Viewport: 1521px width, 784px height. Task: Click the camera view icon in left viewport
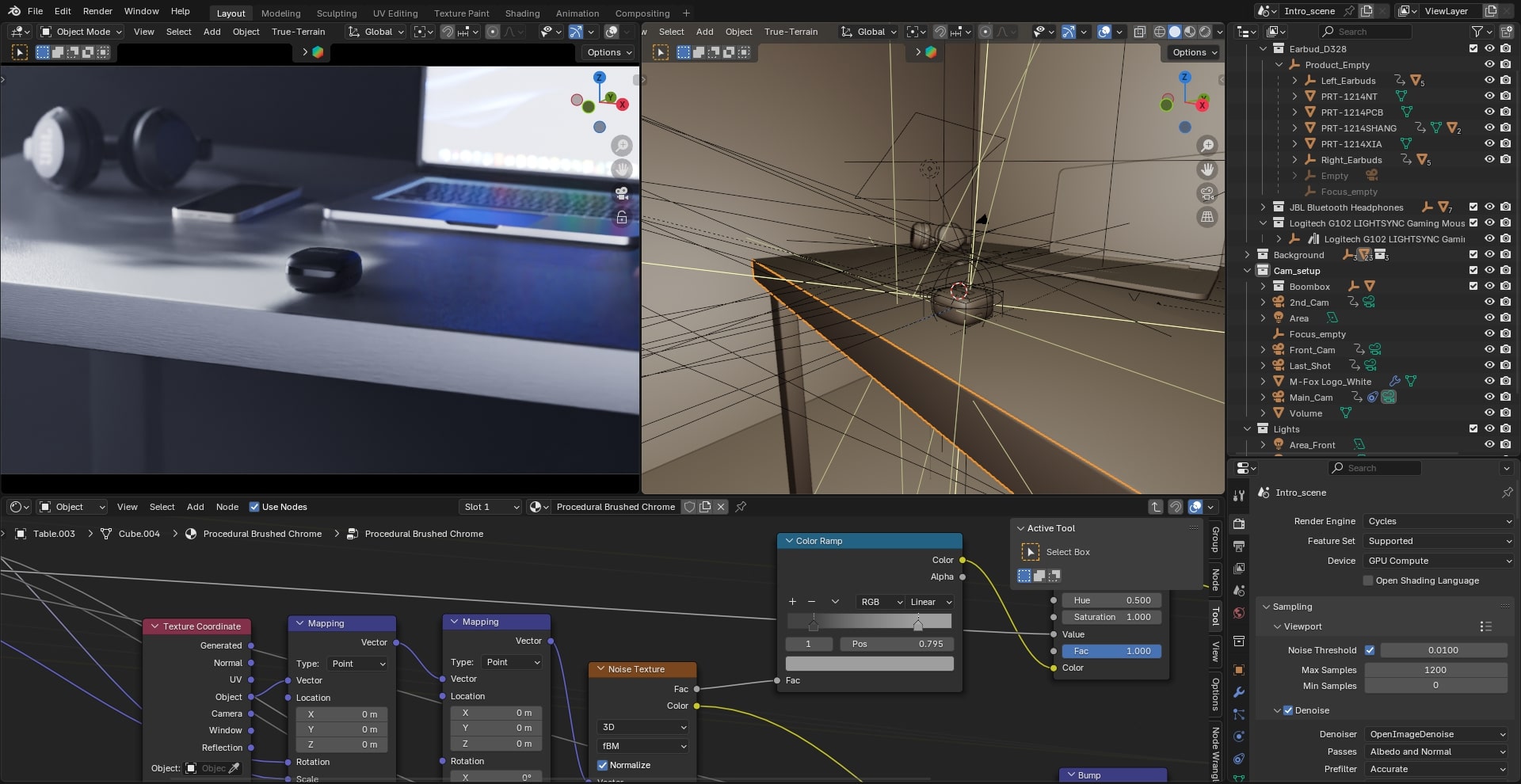point(622,193)
